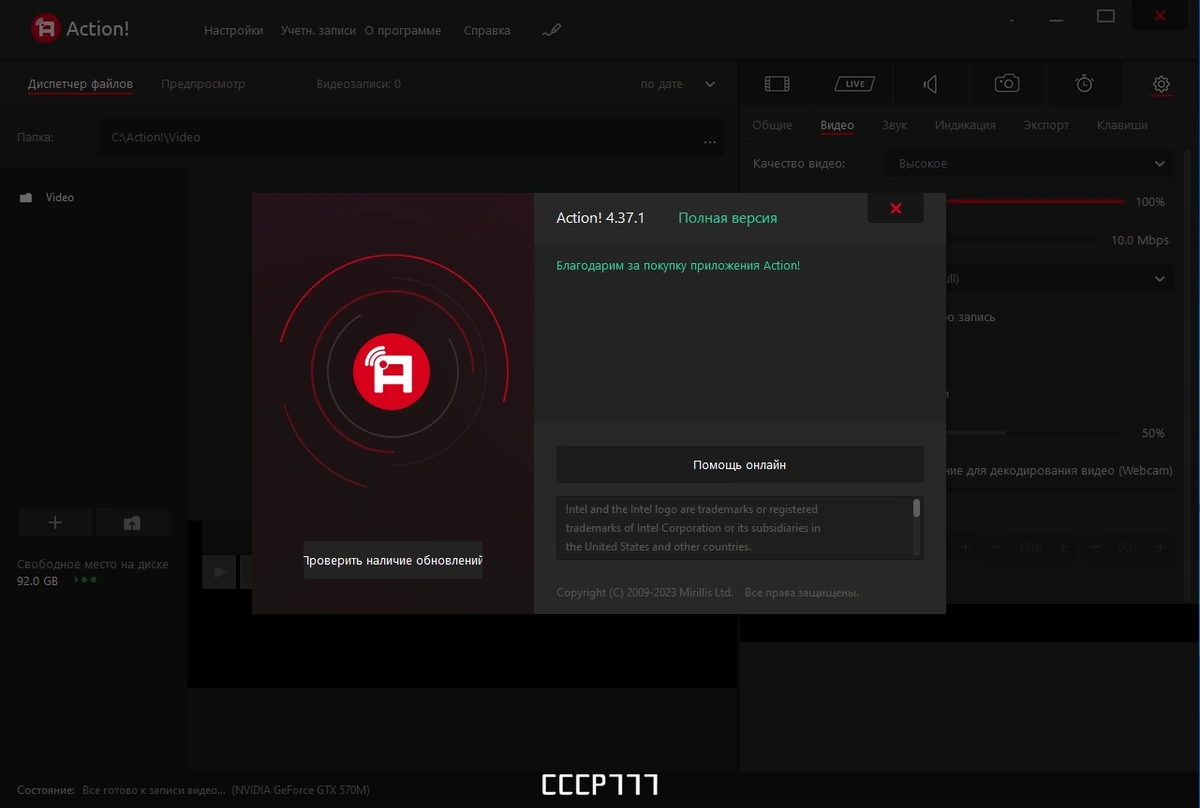Open the по дате sorting dropdown
1200x808 pixels.
678,84
